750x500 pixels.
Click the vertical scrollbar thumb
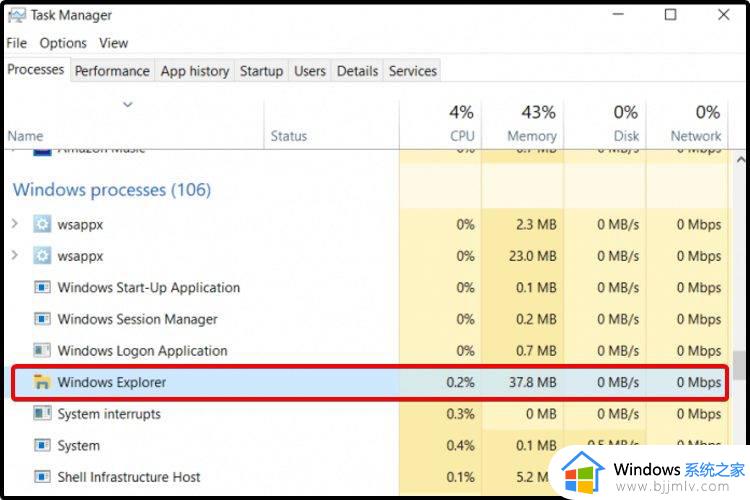tap(739, 365)
